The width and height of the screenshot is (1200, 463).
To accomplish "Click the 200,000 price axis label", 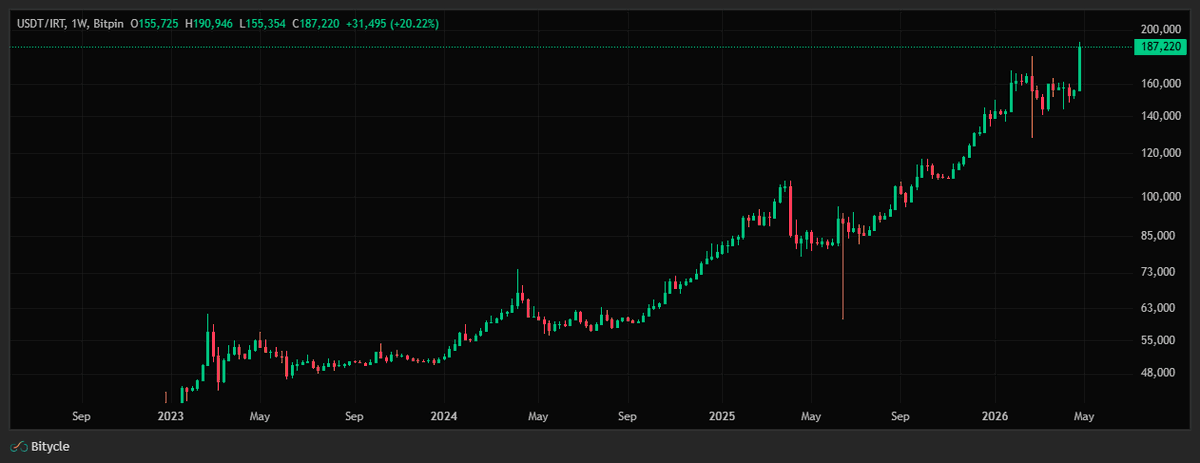I will (1161, 29).
